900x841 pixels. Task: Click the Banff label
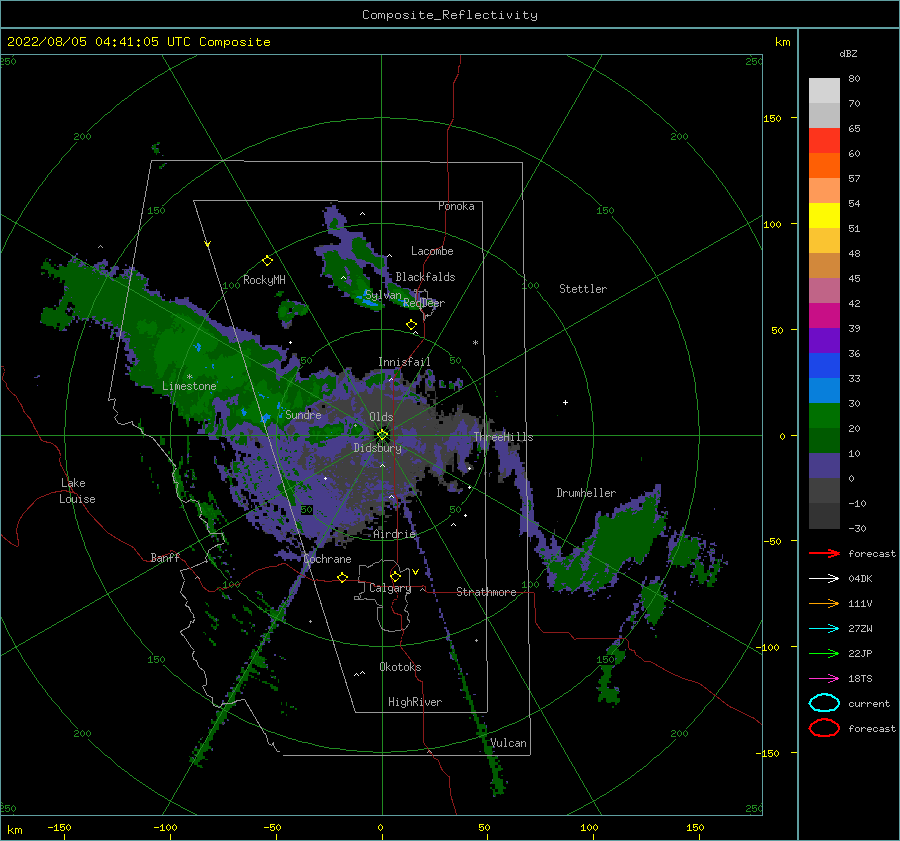165,557
